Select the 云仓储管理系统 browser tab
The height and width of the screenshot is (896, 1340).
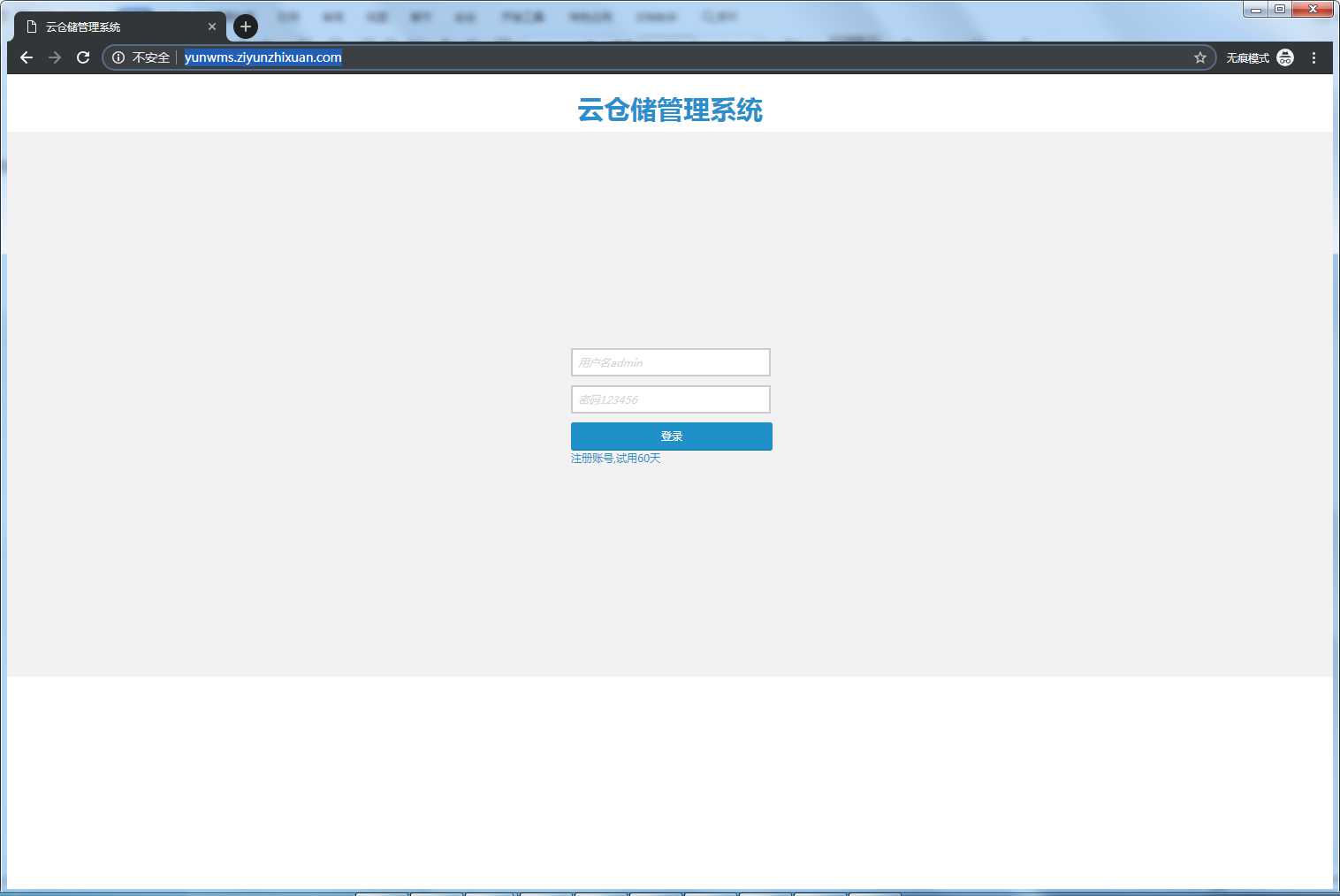pos(120,27)
